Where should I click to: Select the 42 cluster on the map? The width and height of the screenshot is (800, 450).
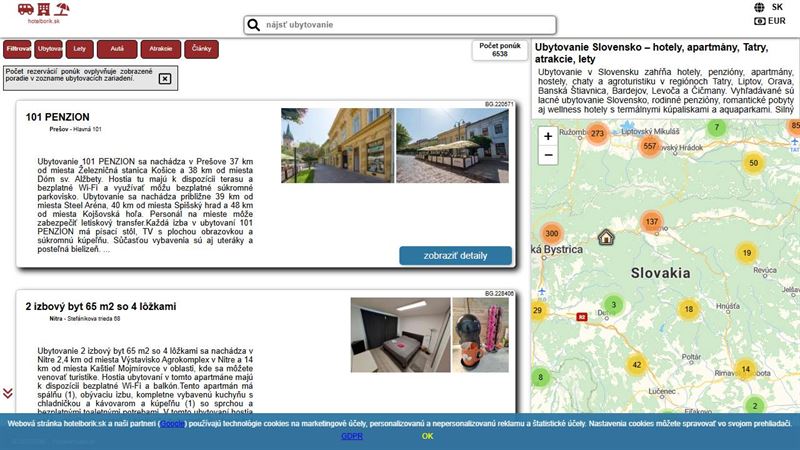pos(636,365)
